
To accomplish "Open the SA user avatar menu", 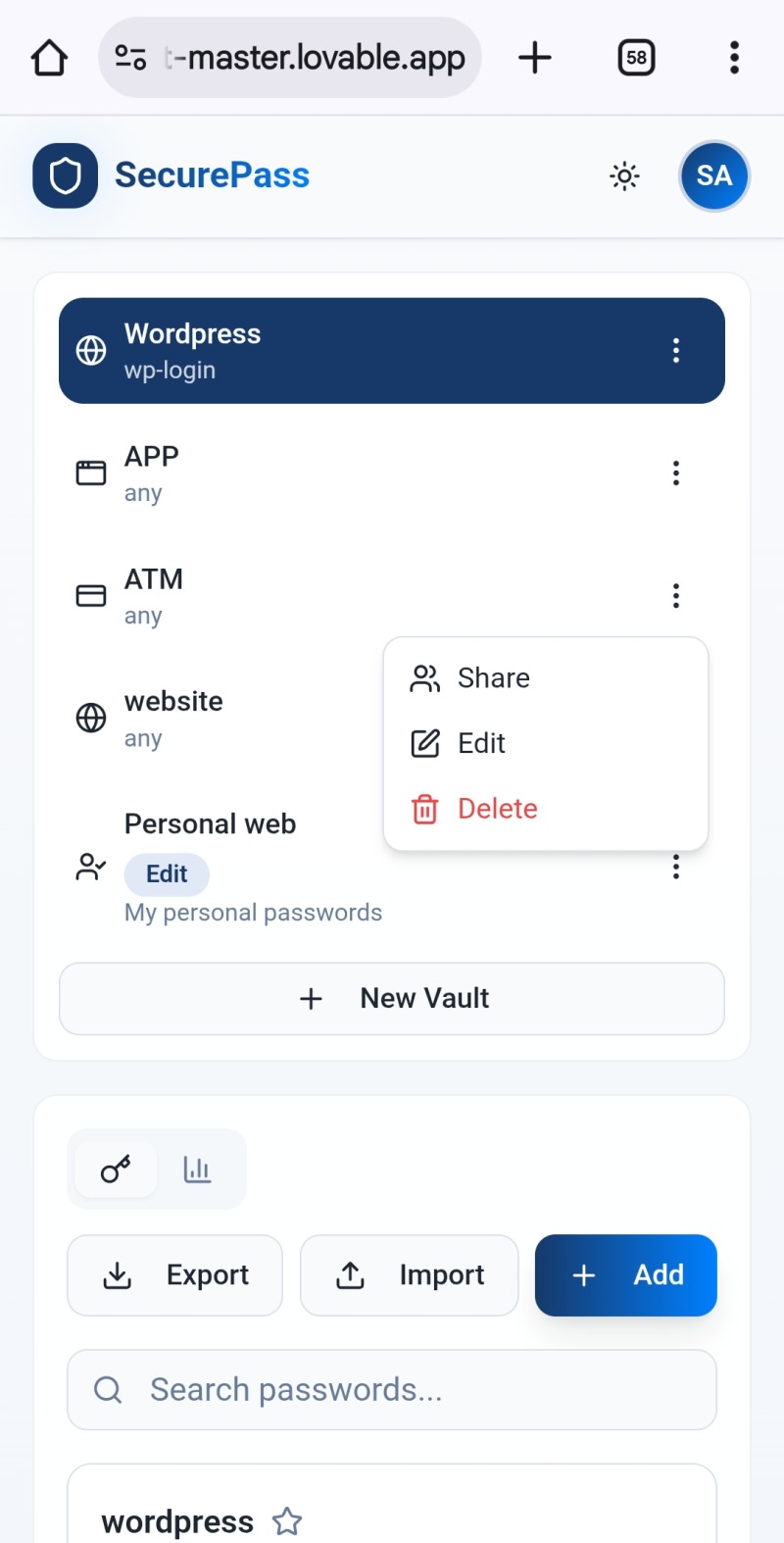I will point(714,176).
